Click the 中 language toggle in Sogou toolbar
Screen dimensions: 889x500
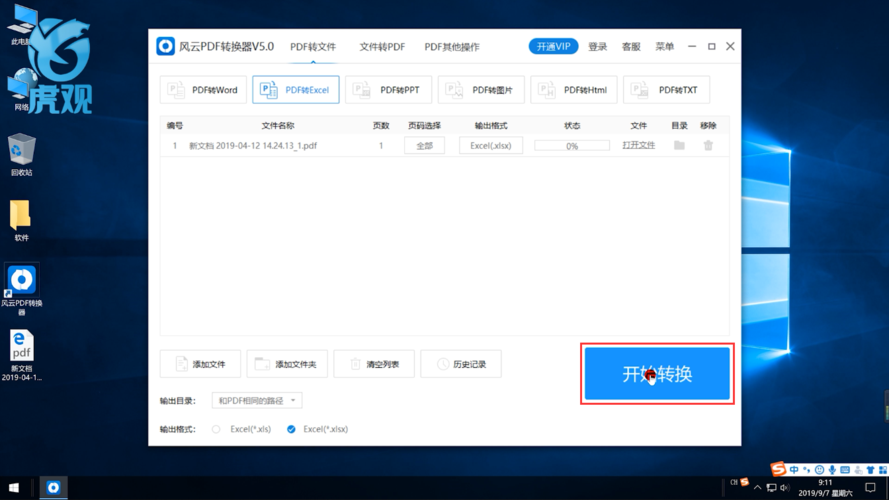pyautogui.click(x=794, y=470)
